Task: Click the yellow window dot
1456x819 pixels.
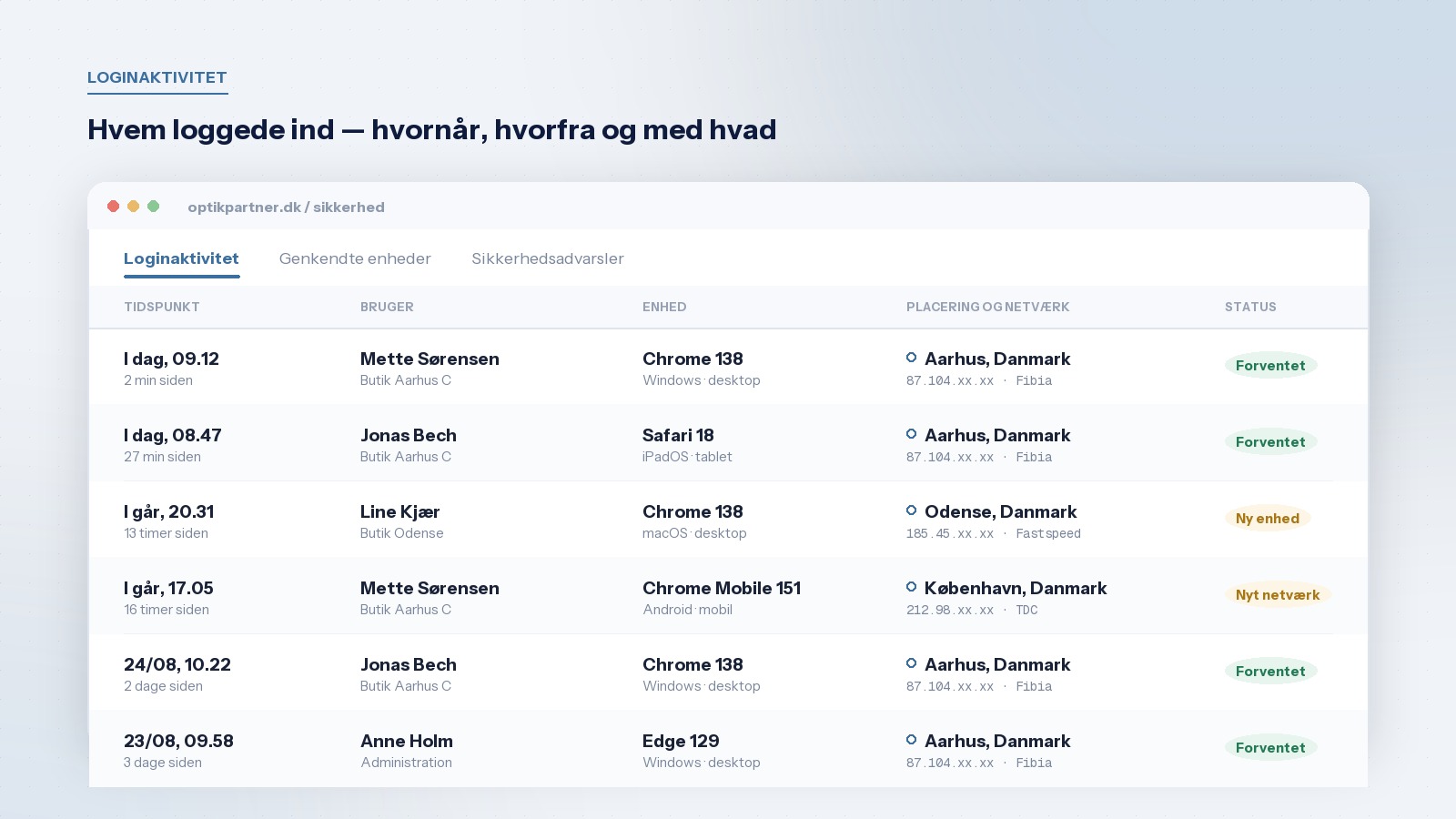Action: tap(134, 207)
